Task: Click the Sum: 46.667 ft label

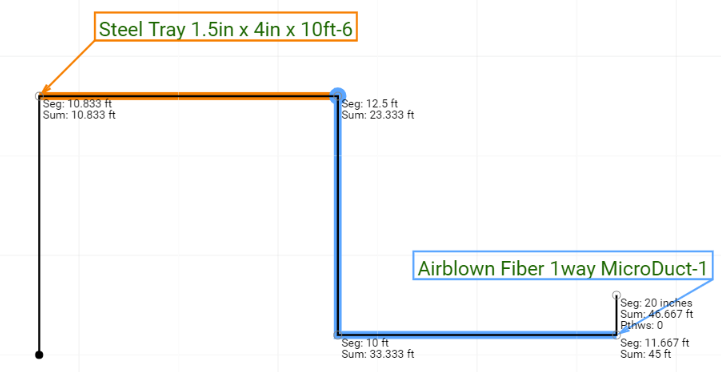Action: (657, 314)
